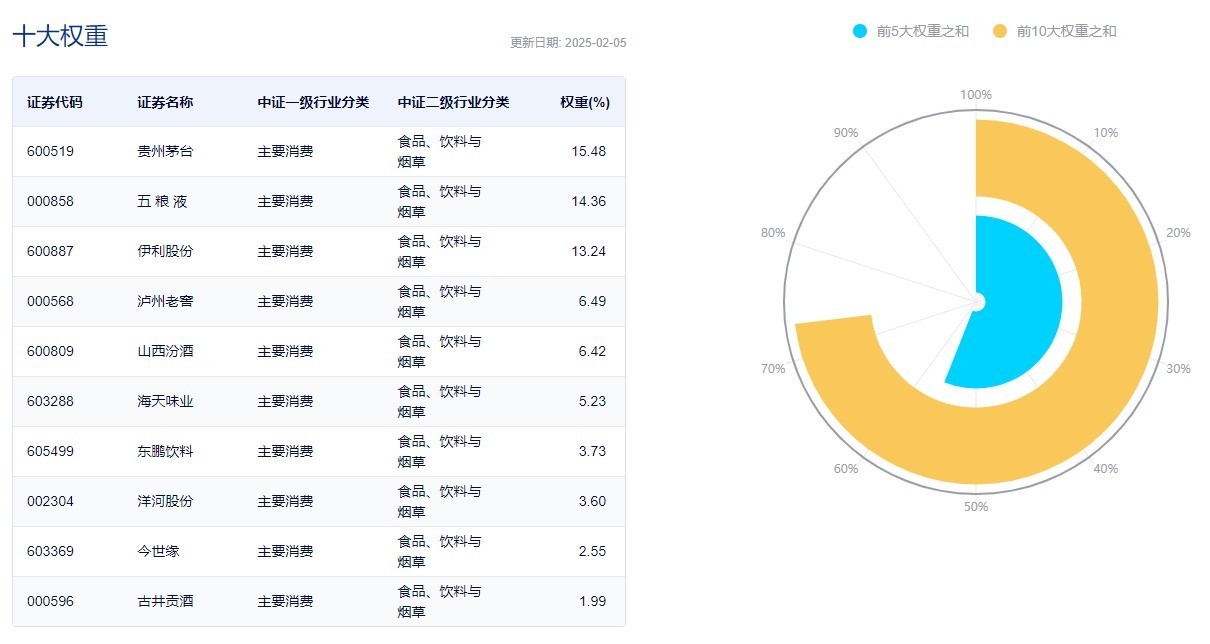The height and width of the screenshot is (644, 1210).
Task: Select the 泸州老窖 name cell
Action: (x=165, y=301)
